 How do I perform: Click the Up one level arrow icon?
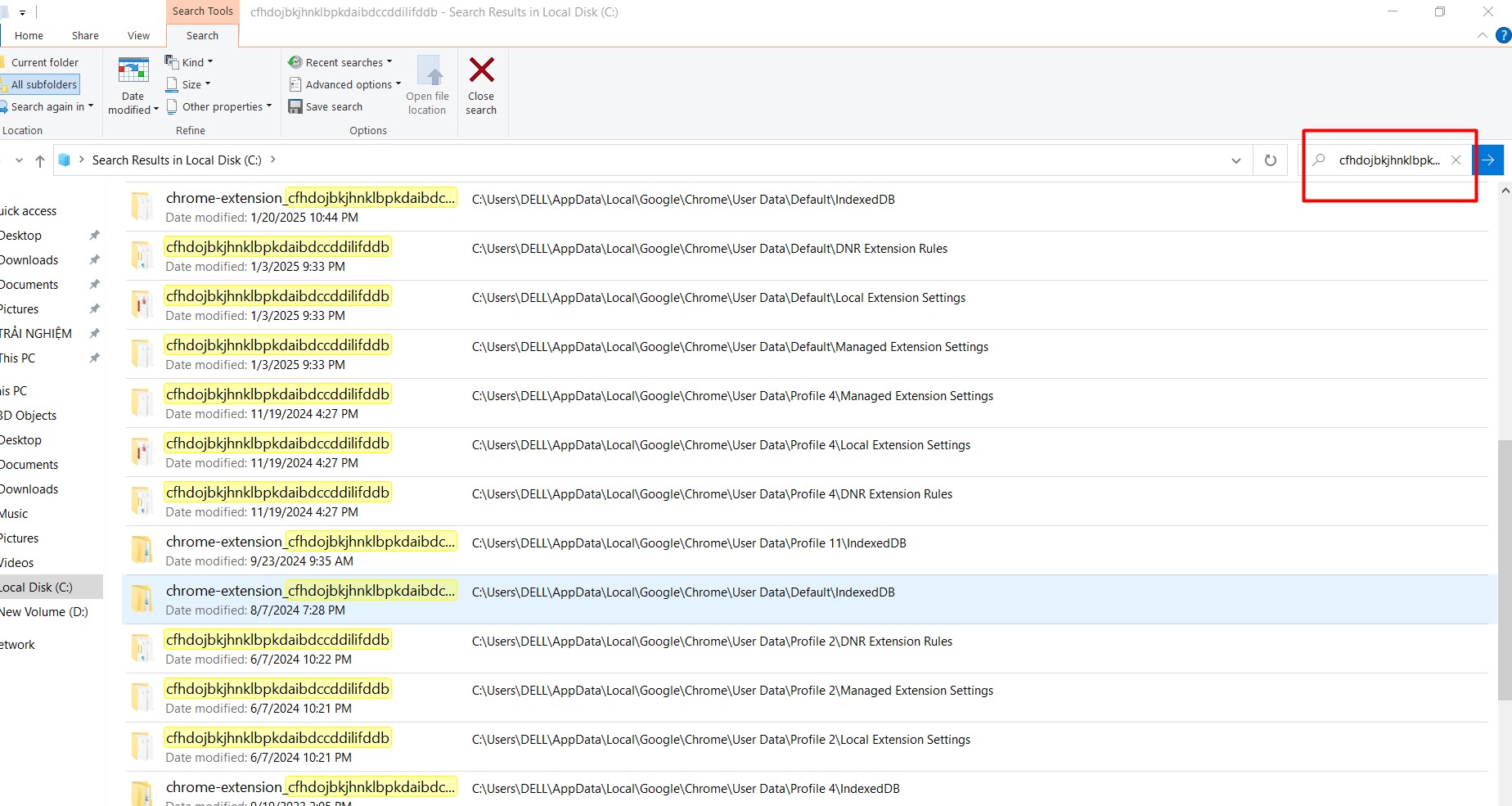[x=40, y=161]
